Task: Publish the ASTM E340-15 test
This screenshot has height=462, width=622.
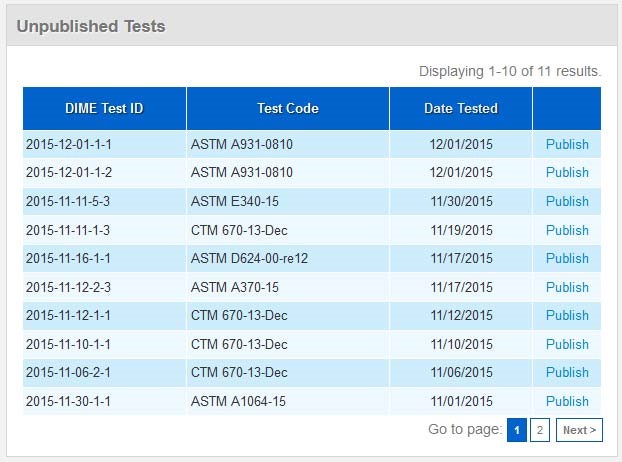Action: coord(567,201)
